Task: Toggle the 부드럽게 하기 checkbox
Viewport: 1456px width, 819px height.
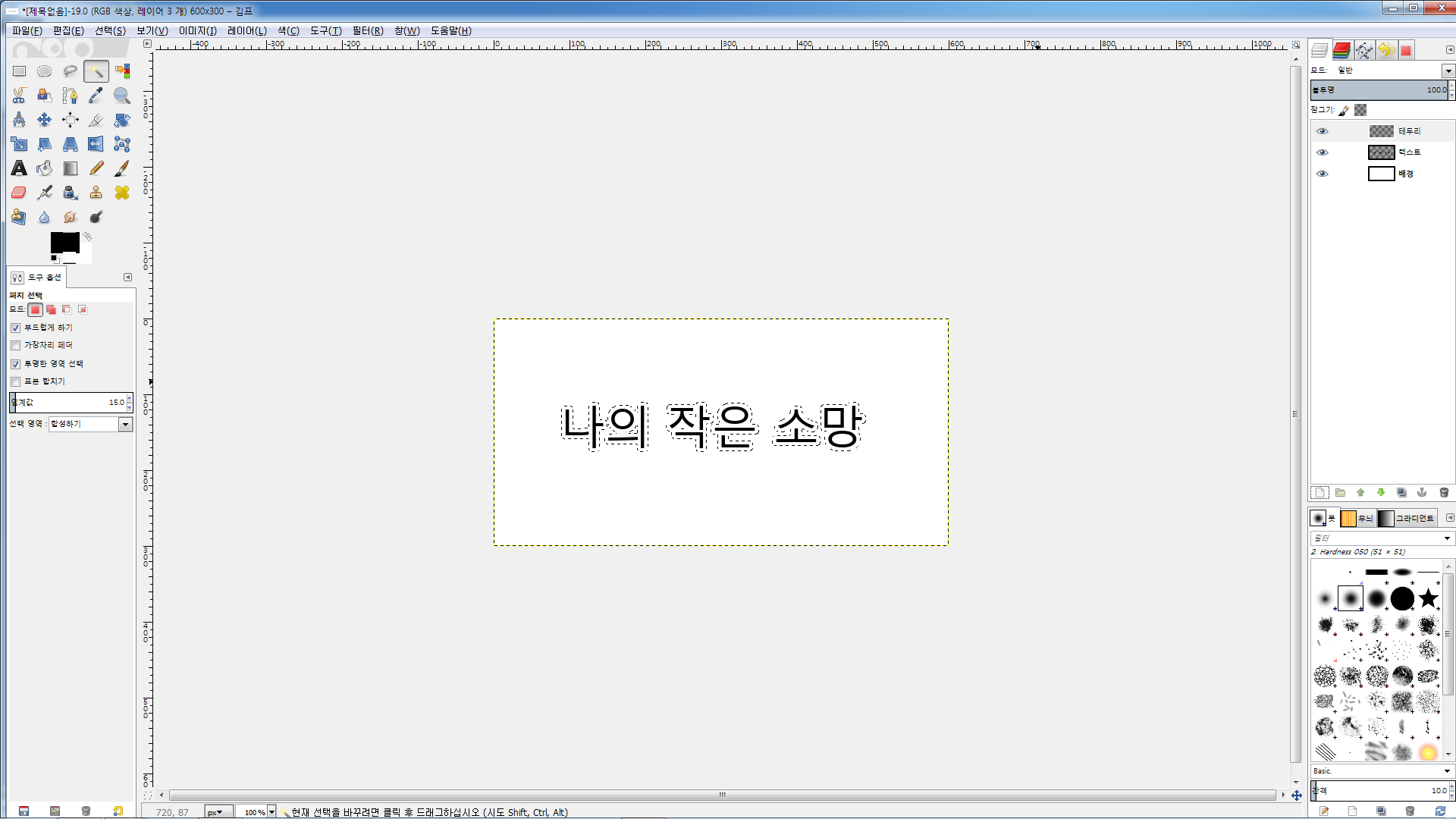Action: [15, 328]
